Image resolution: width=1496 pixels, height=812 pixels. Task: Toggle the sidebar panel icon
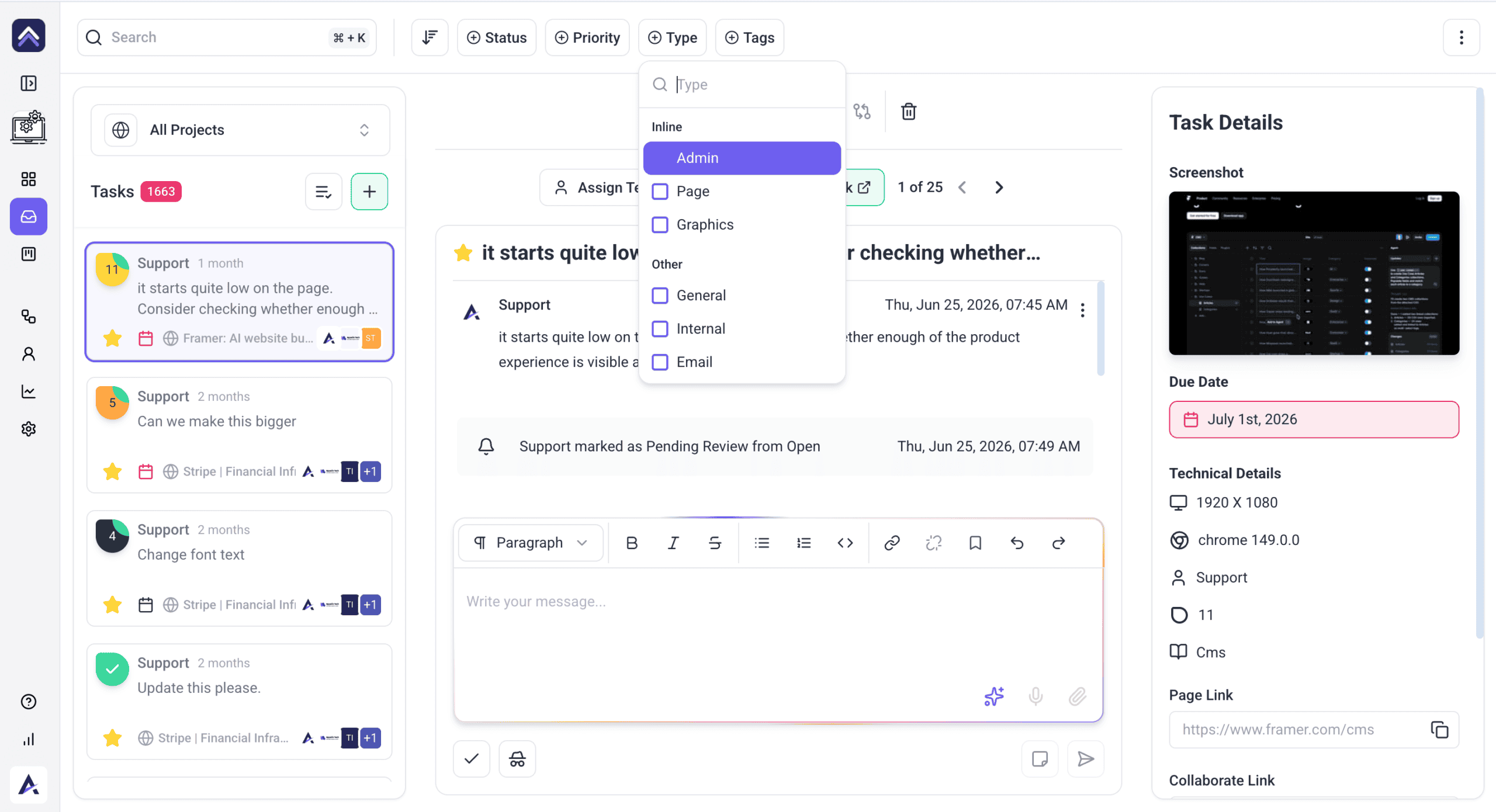pyautogui.click(x=28, y=84)
